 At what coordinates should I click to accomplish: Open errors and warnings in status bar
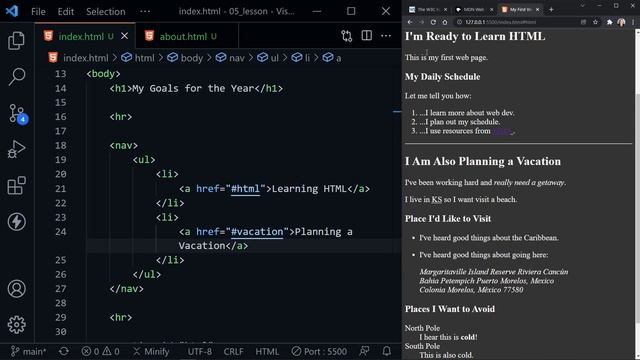pos(100,351)
